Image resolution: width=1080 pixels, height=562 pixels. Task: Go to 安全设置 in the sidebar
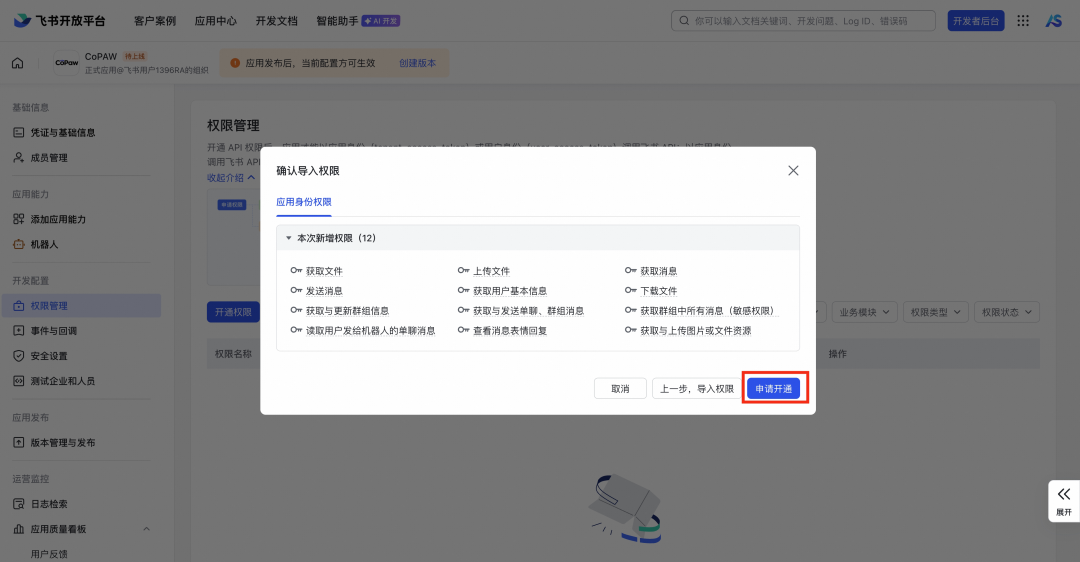point(49,355)
